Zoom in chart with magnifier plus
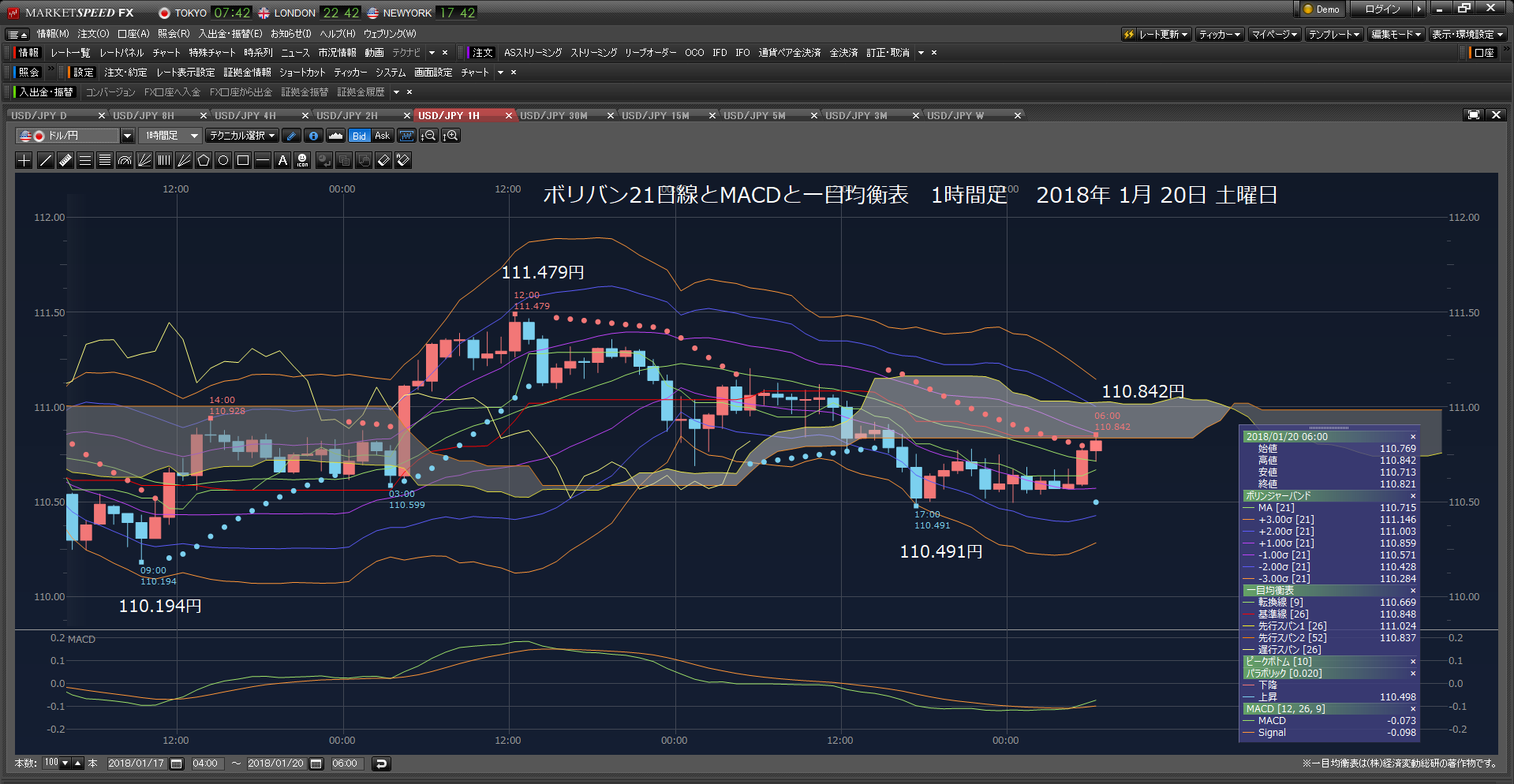 (450, 136)
